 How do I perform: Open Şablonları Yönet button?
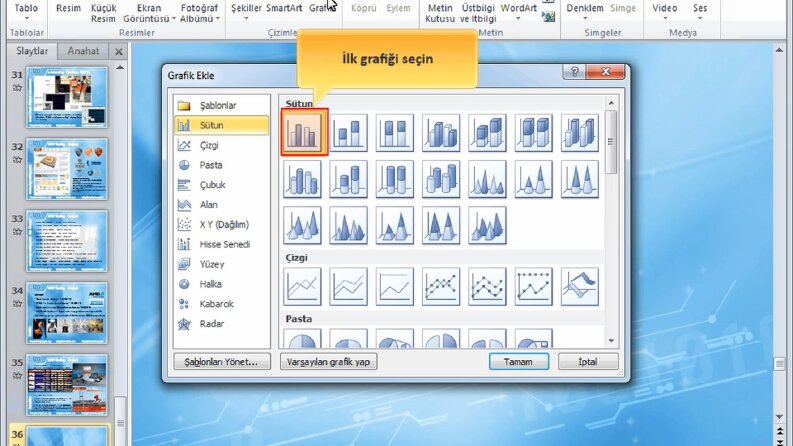point(222,362)
